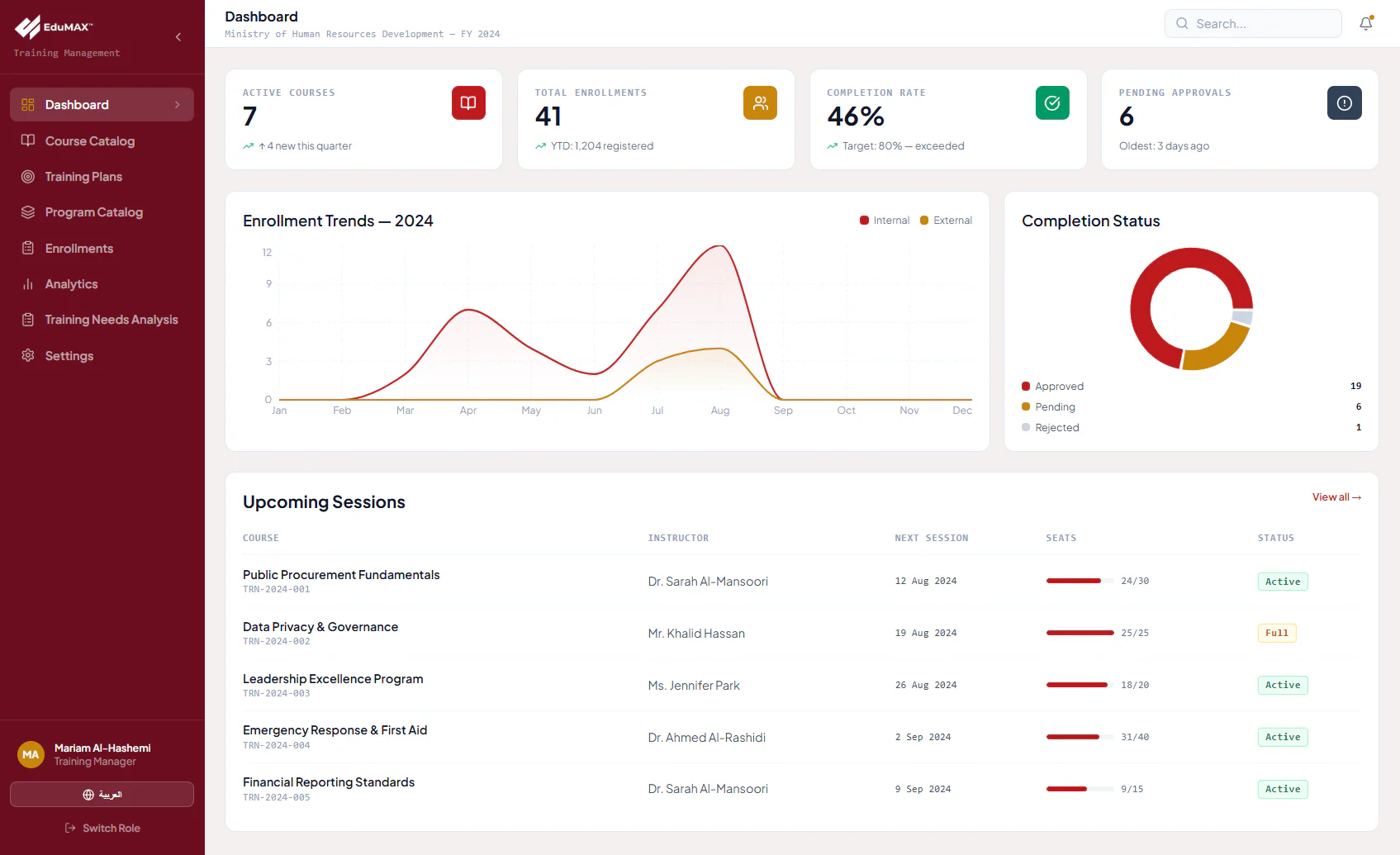1400x855 pixels.
Task: Click the search magnifier icon
Action: pos(1182,24)
